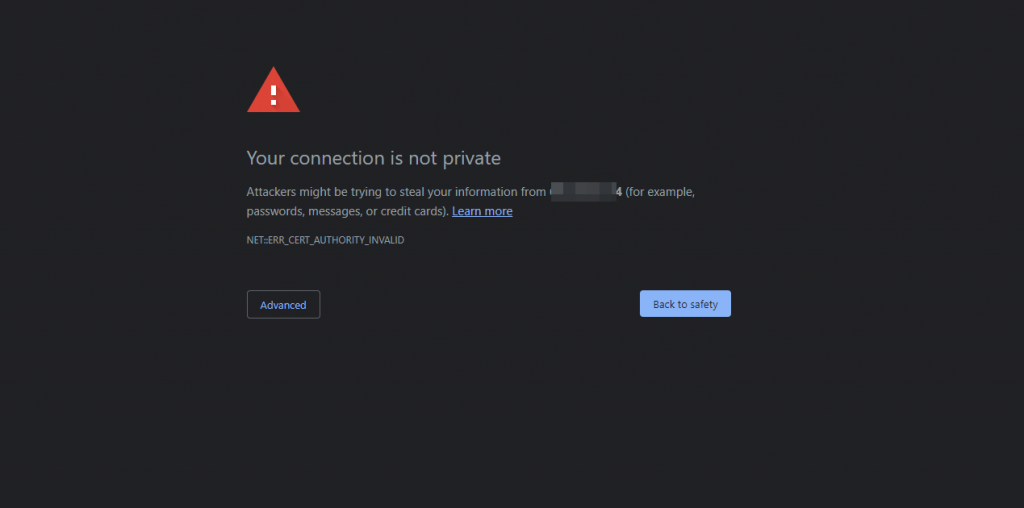Click "trying to steal" in the warning sentence

tap(387, 192)
